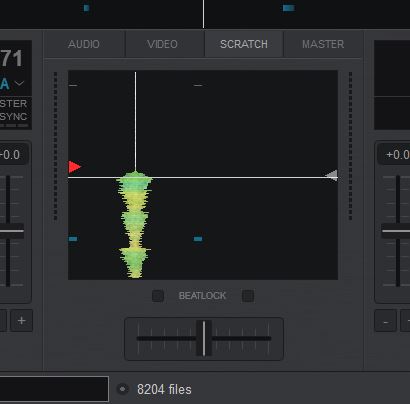Viewport: 410px width, 404px height.
Task: Click the circular icon beside 8204 files
Action: [x=123, y=389]
